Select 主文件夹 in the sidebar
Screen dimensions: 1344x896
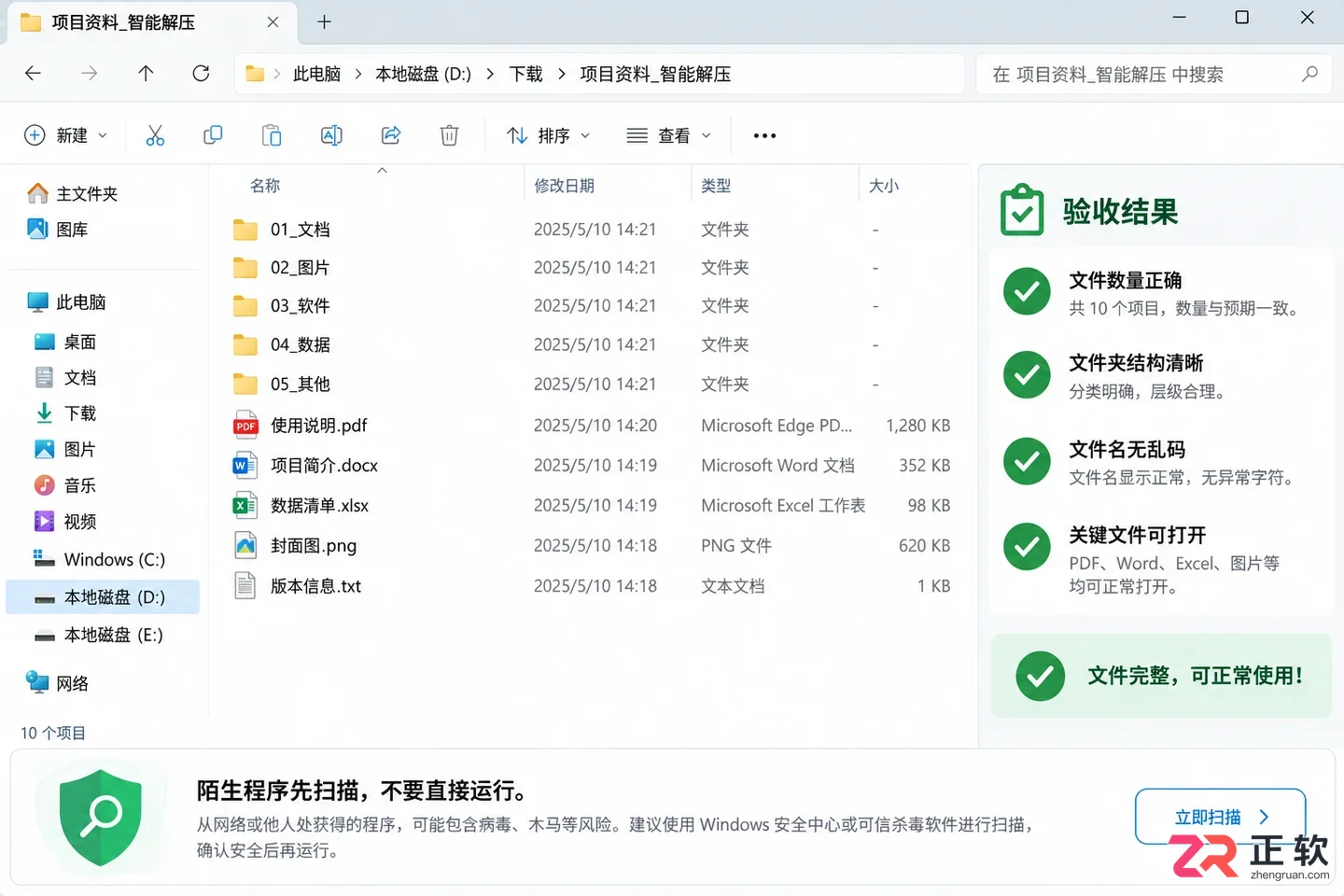[73, 193]
